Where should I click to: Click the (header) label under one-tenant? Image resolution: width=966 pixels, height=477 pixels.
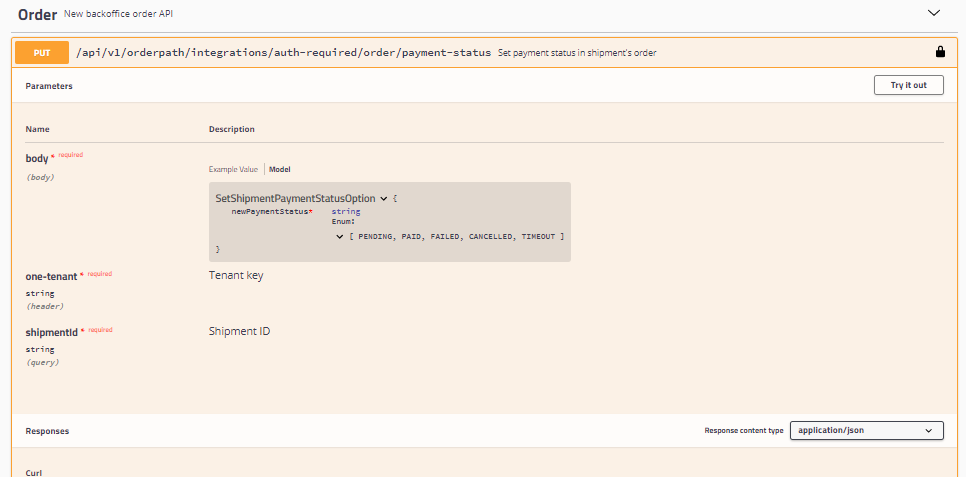click(x=44, y=306)
